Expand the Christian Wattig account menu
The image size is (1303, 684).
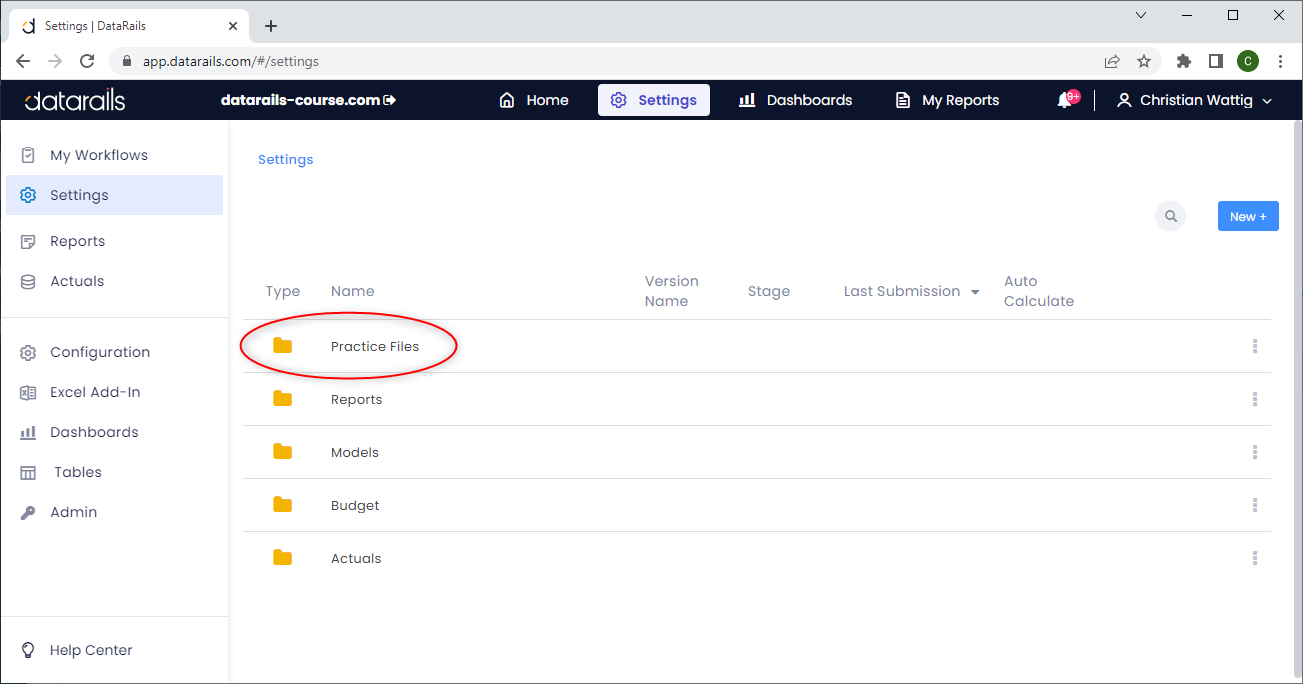pyautogui.click(x=1193, y=100)
